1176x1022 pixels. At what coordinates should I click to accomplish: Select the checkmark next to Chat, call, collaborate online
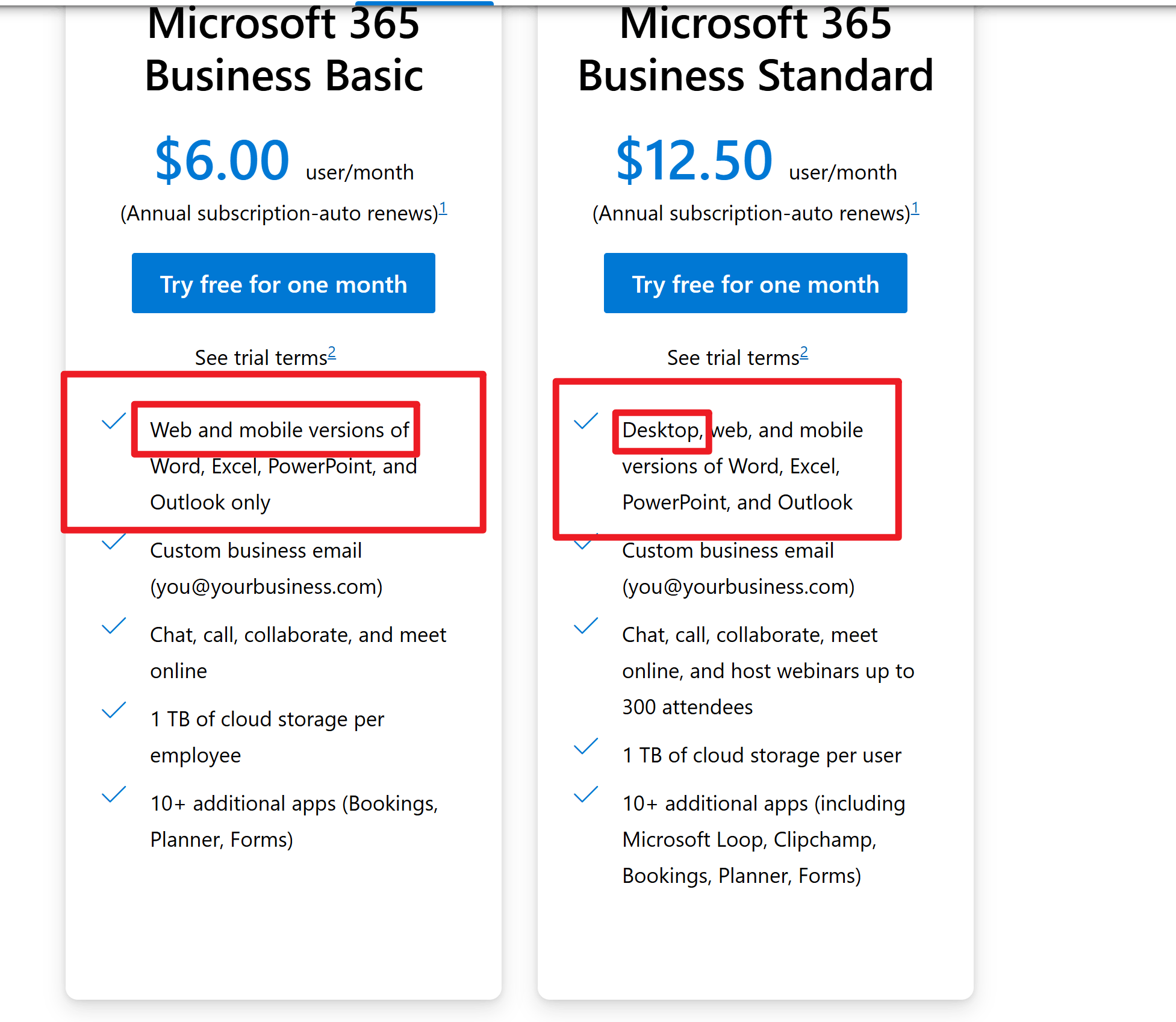[x=113, y=626]
